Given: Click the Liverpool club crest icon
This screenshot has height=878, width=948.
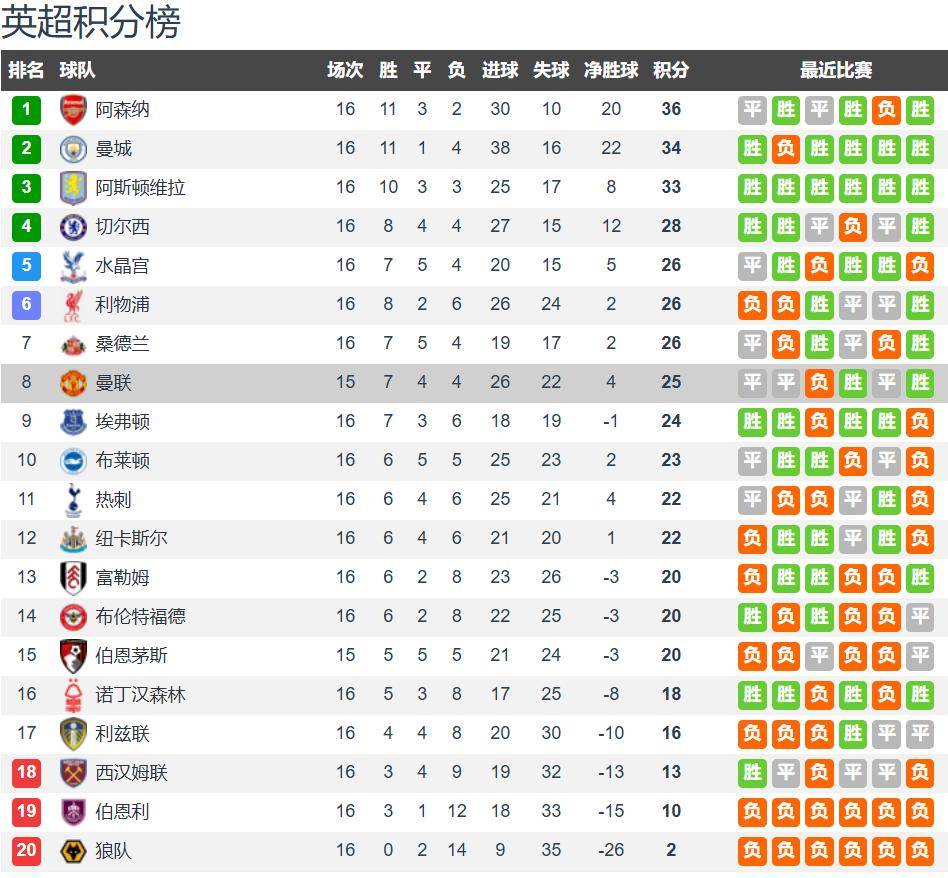Looking at the screenshot, I should click(74, 304).
